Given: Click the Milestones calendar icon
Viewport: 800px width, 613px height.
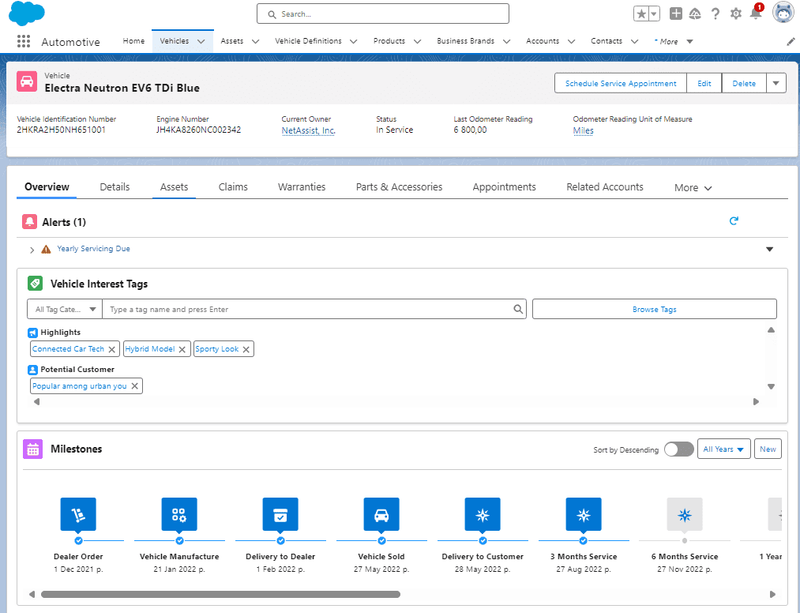Looking at the screenshot, I should (x=33, y=449).
